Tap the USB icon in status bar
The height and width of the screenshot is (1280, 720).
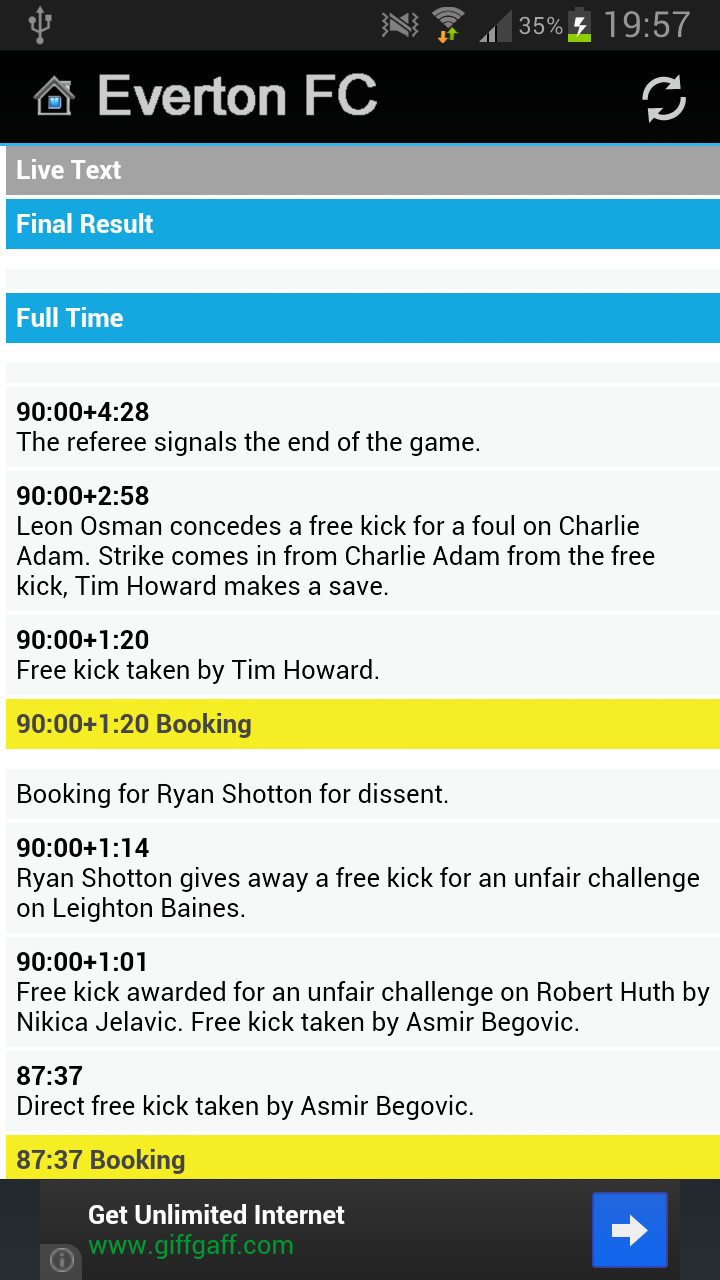tap(40, 25)
